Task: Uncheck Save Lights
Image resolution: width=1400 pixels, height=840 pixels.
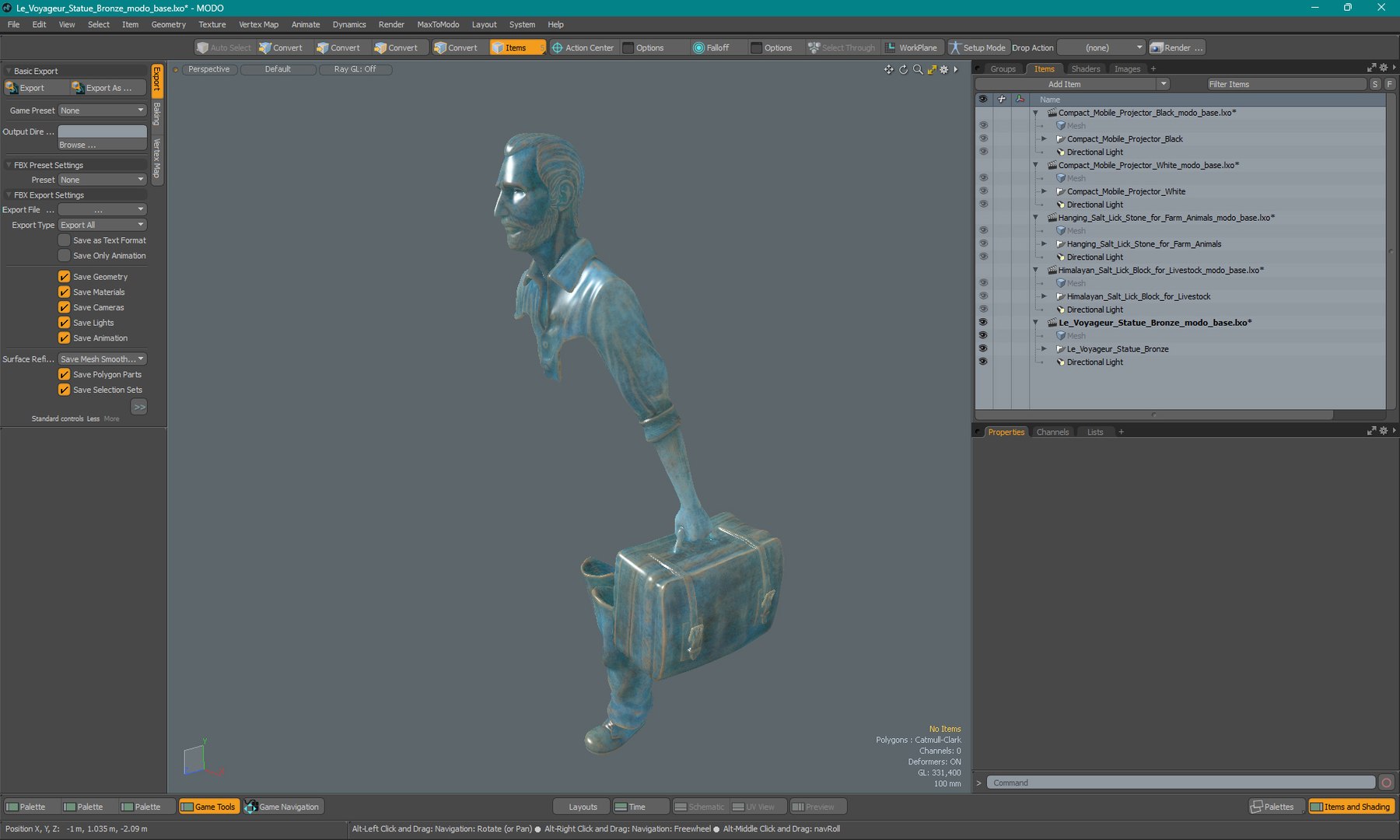Action: click(65, 323)
